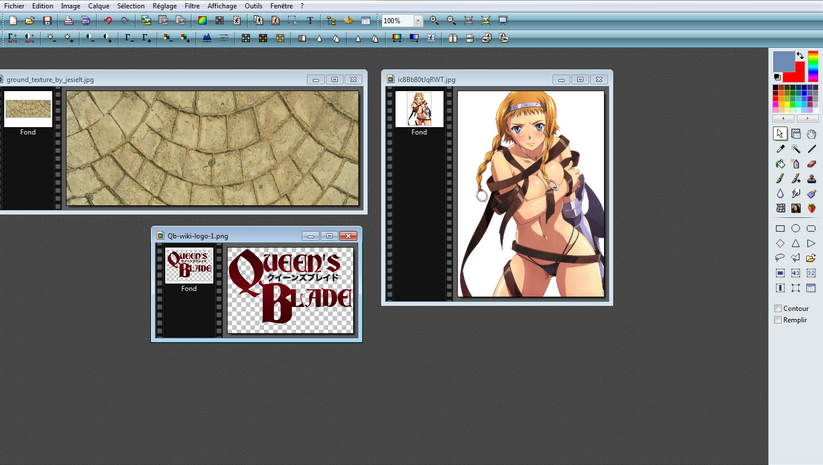Select the Smudge finger tool
Screen dimensions: 823x465
pyautogui.click(x=796, y=194)
